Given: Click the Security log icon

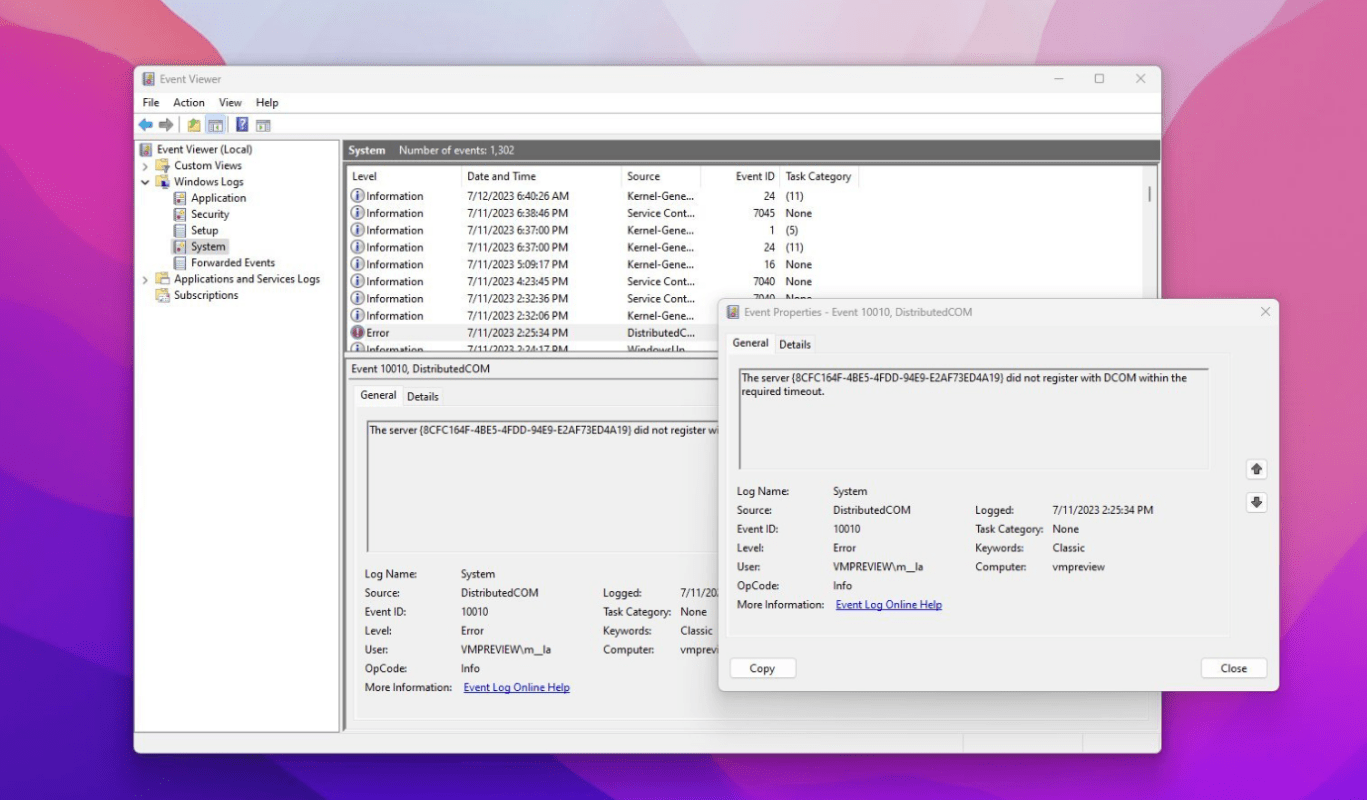Looking at the screenshot, I should coord(180,214).
